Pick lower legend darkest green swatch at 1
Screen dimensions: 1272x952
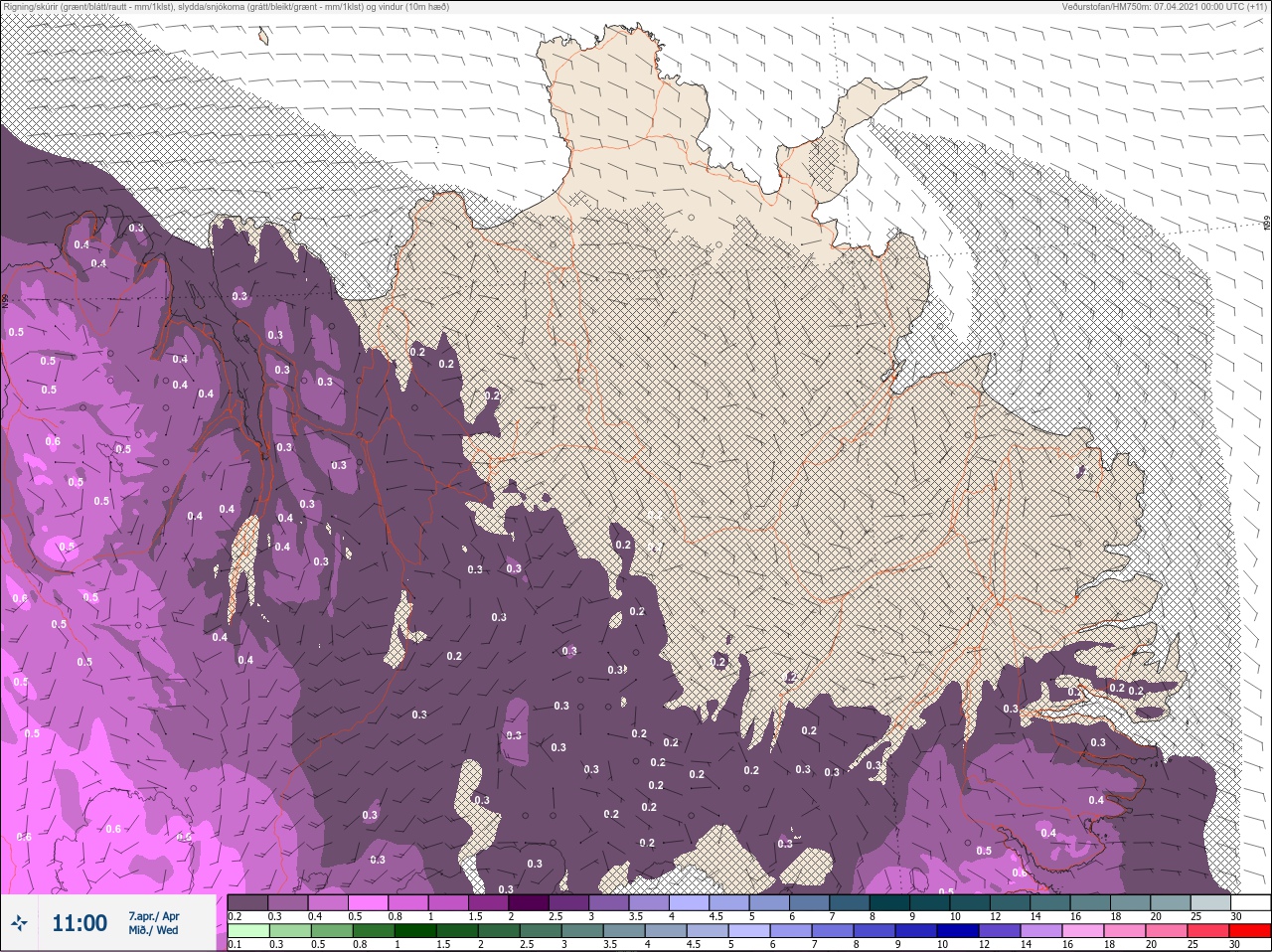point(415,931)
